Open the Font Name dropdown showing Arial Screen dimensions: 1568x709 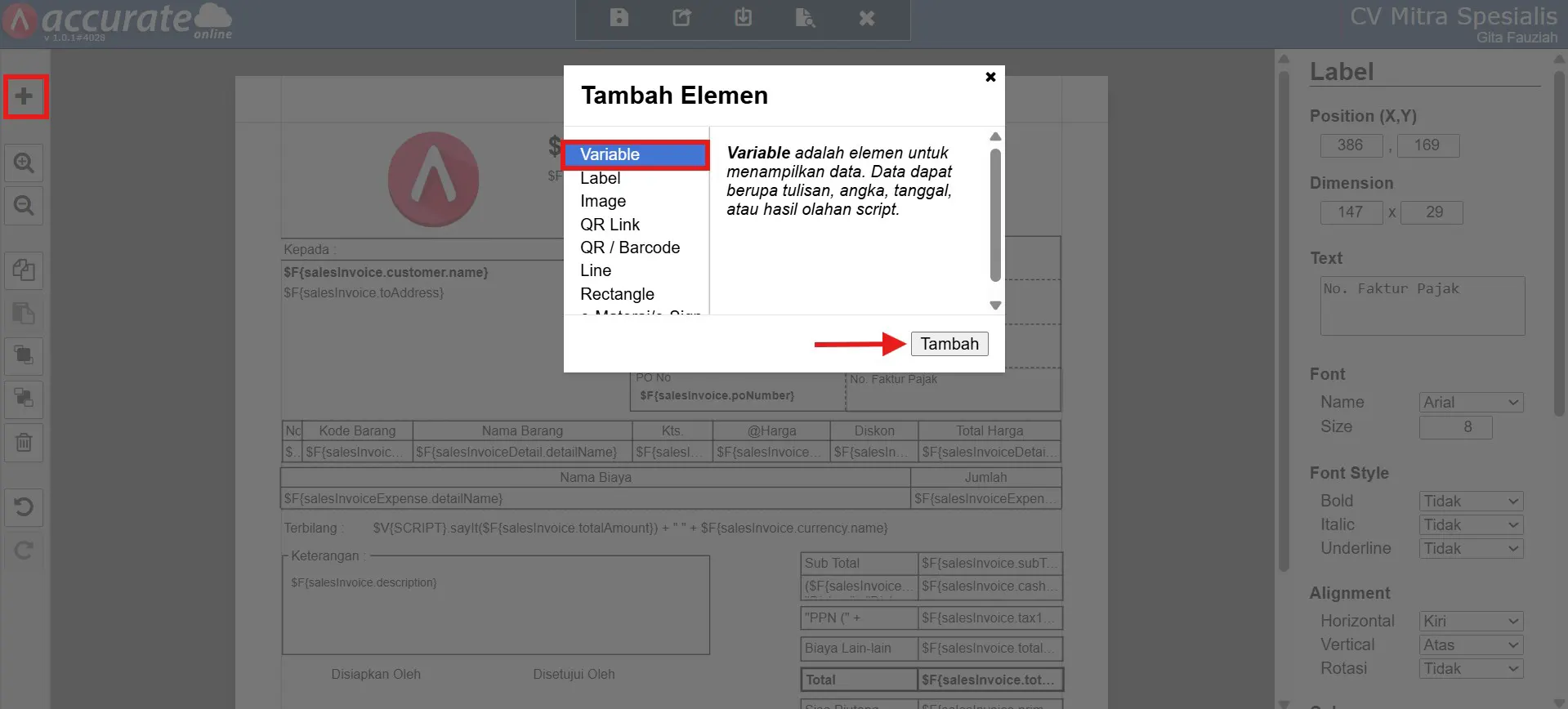click(x=1472, y=403)
